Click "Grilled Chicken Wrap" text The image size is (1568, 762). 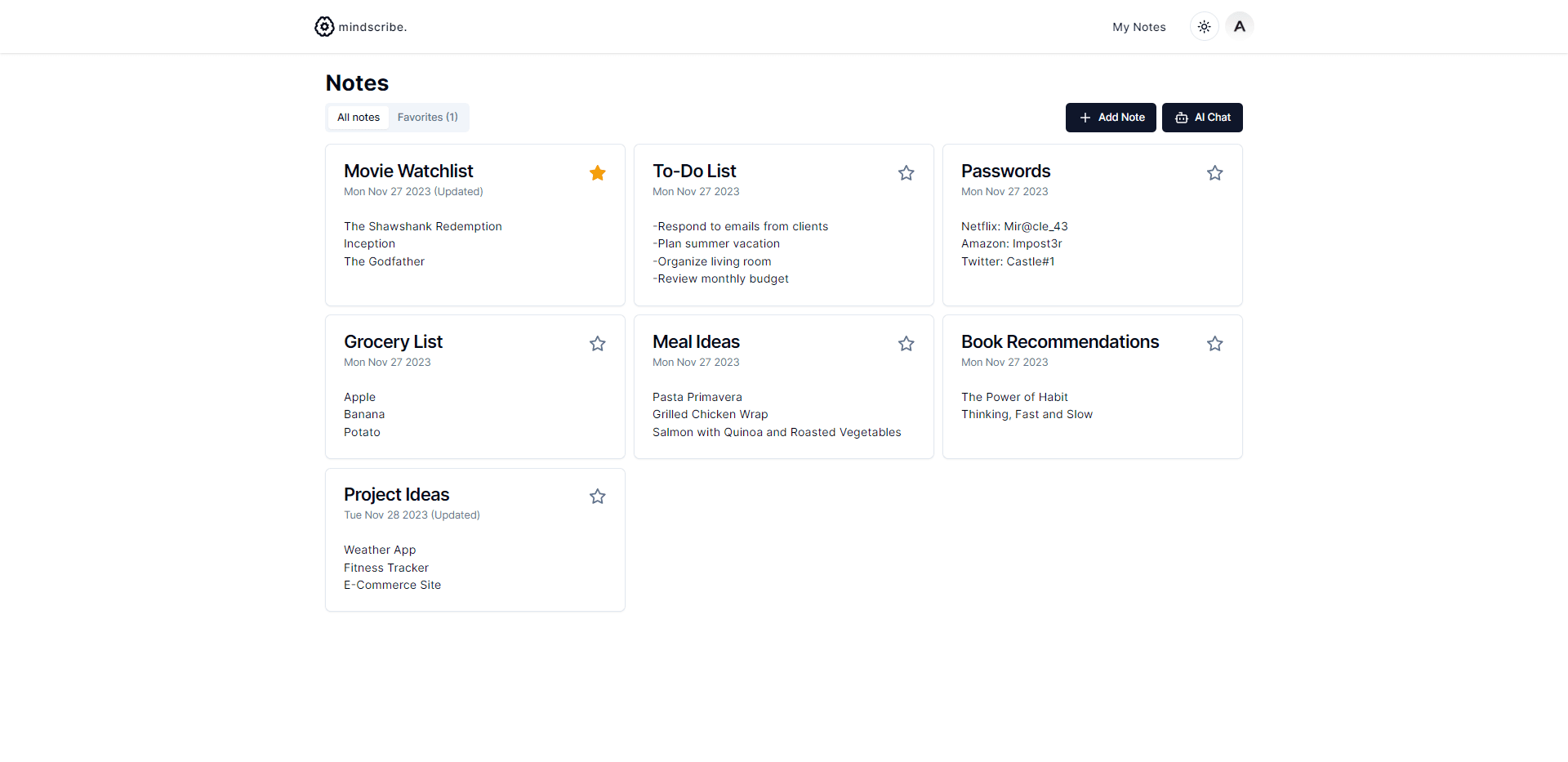710,414
